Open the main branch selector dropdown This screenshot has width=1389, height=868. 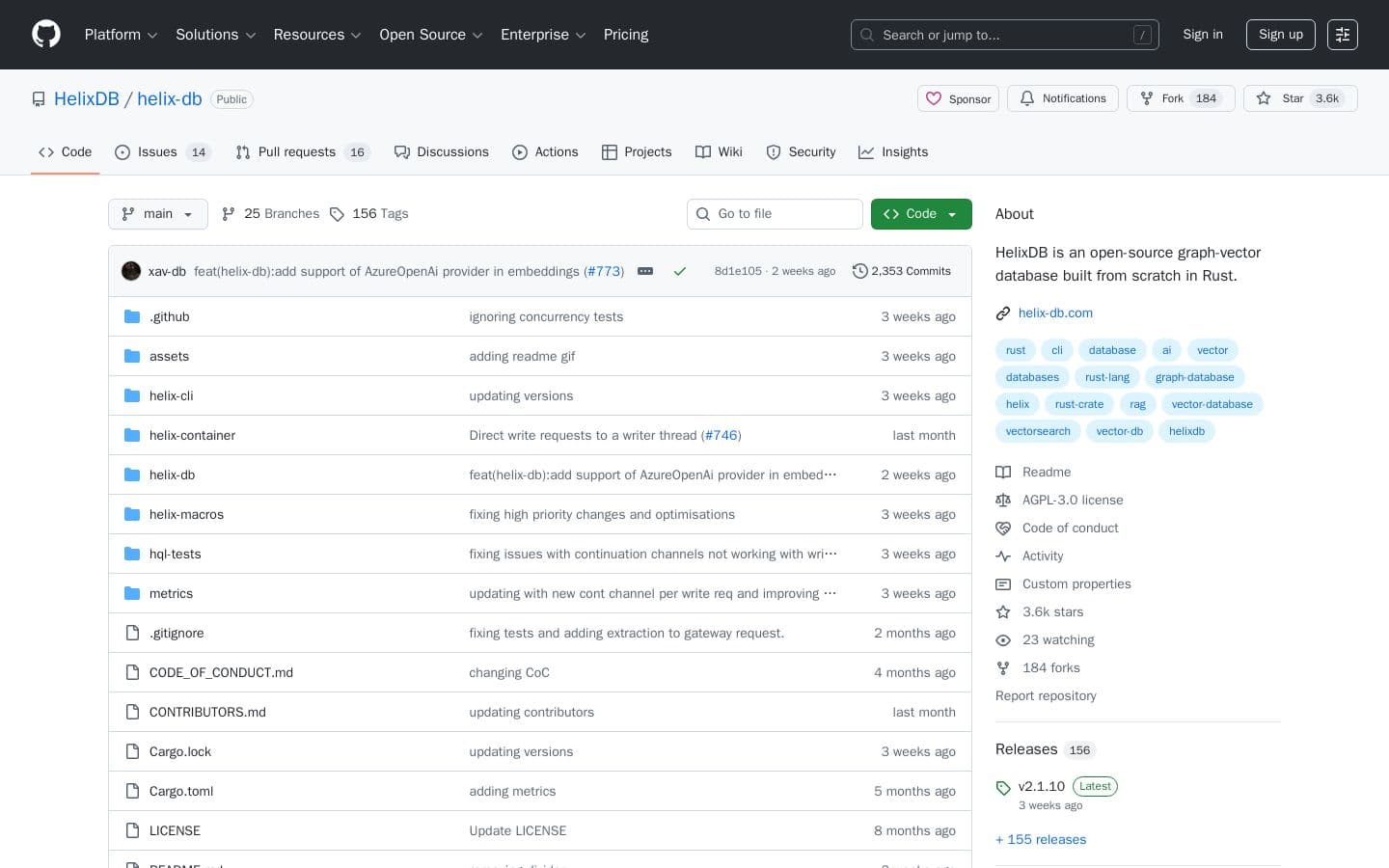[x=157, y=214]
